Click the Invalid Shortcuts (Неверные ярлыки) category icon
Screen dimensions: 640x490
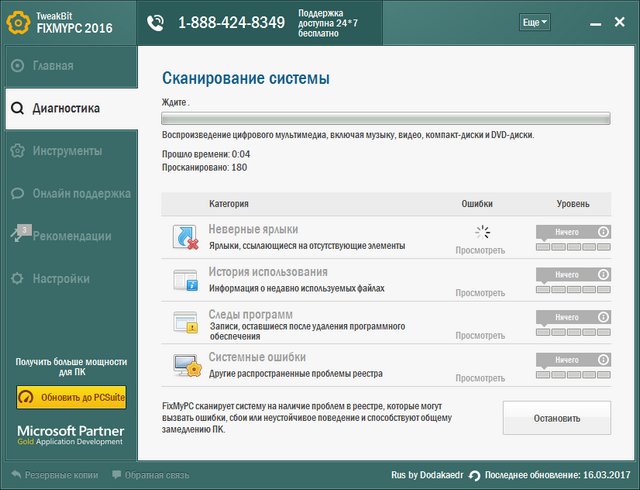point(186,237)
